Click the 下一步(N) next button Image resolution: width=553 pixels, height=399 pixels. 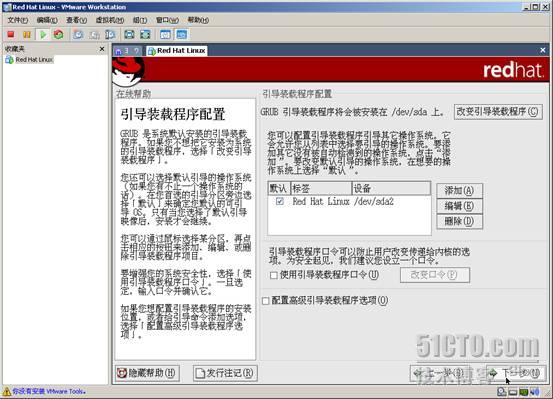tap(515, 373)
